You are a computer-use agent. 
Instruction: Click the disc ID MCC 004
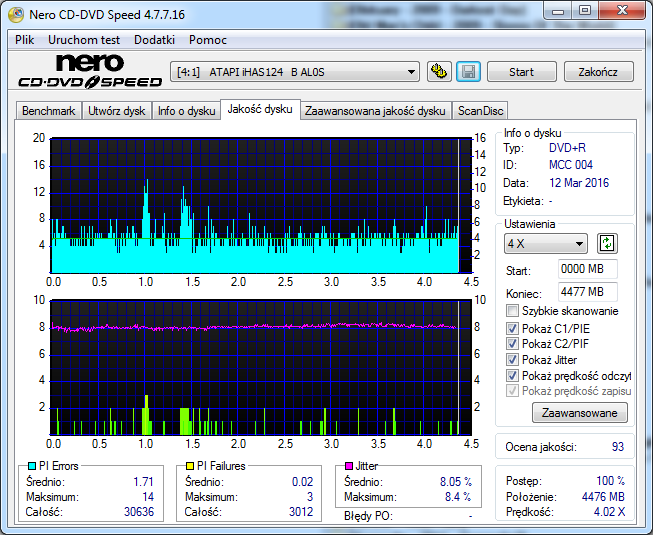coord(571,165)
